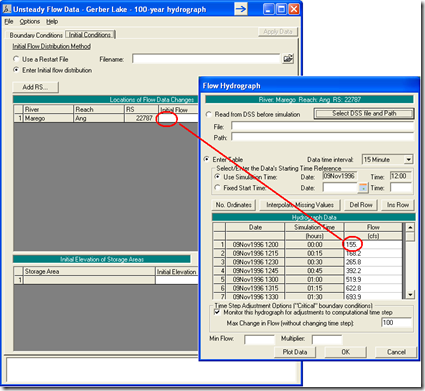
Task: Click the 09Nov1996 1300 date cell
Action: [255, 279]
